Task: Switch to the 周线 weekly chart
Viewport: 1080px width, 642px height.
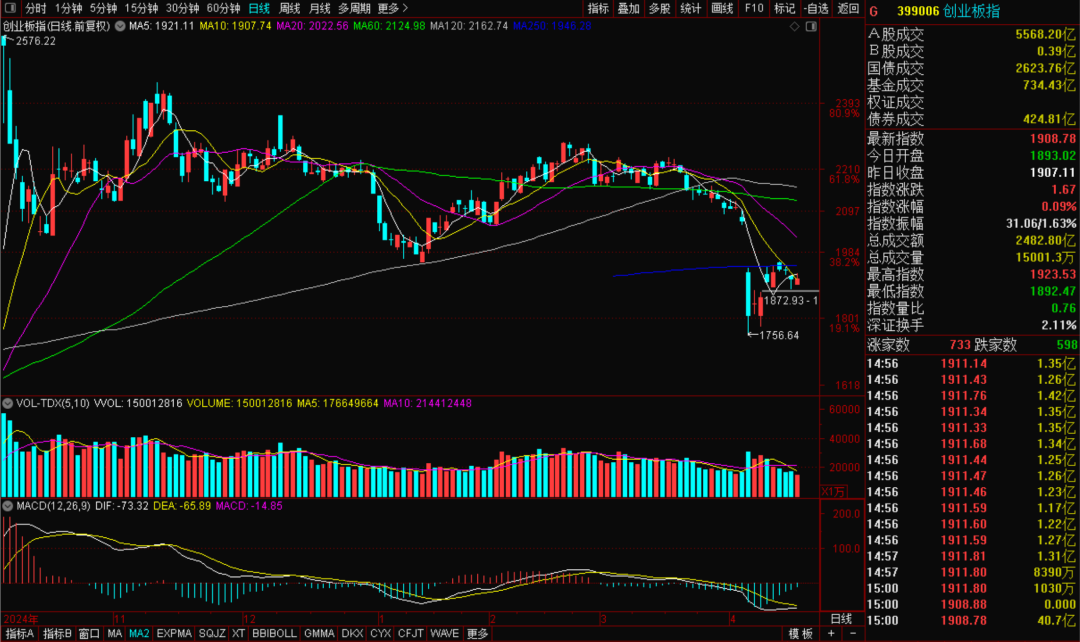Action: pos(289,8)
